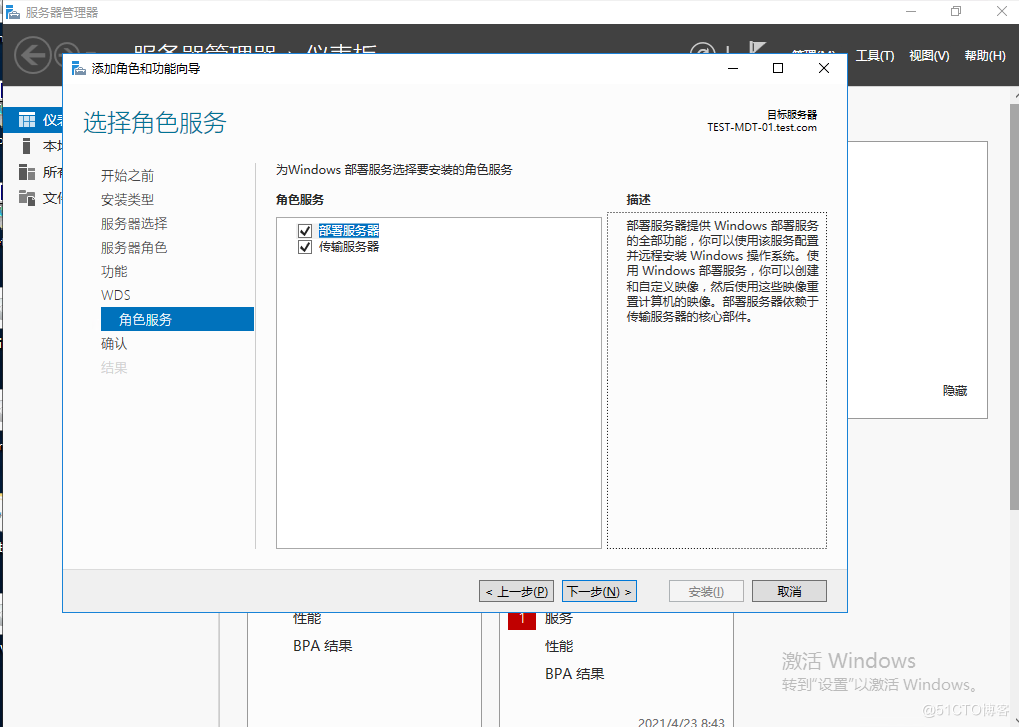The height and width of the screenshot is (727, 1019).
Task: Click the TEST-MDT-01.test.com target server text
Action: (x=762, y=127)
